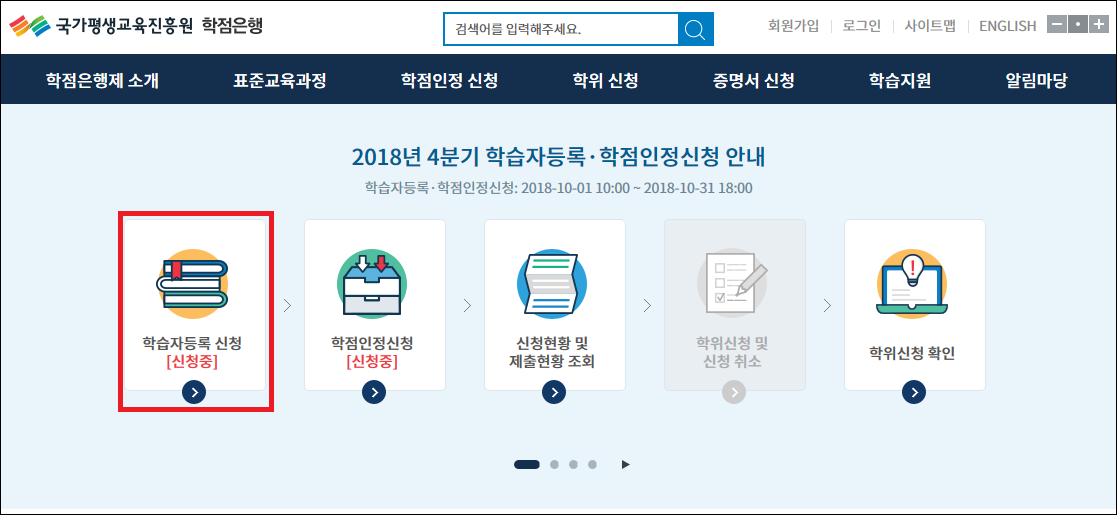Click the 로그인 link
Image resolution: width=1117 pixels, height=515 pixels.
[861, 26]
